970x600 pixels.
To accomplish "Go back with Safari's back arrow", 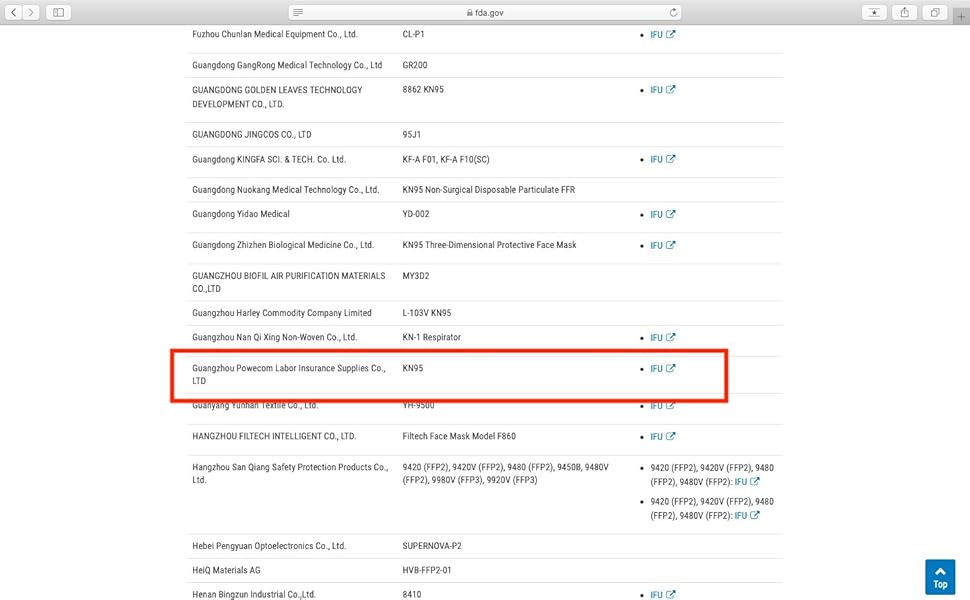I will 14,12.
